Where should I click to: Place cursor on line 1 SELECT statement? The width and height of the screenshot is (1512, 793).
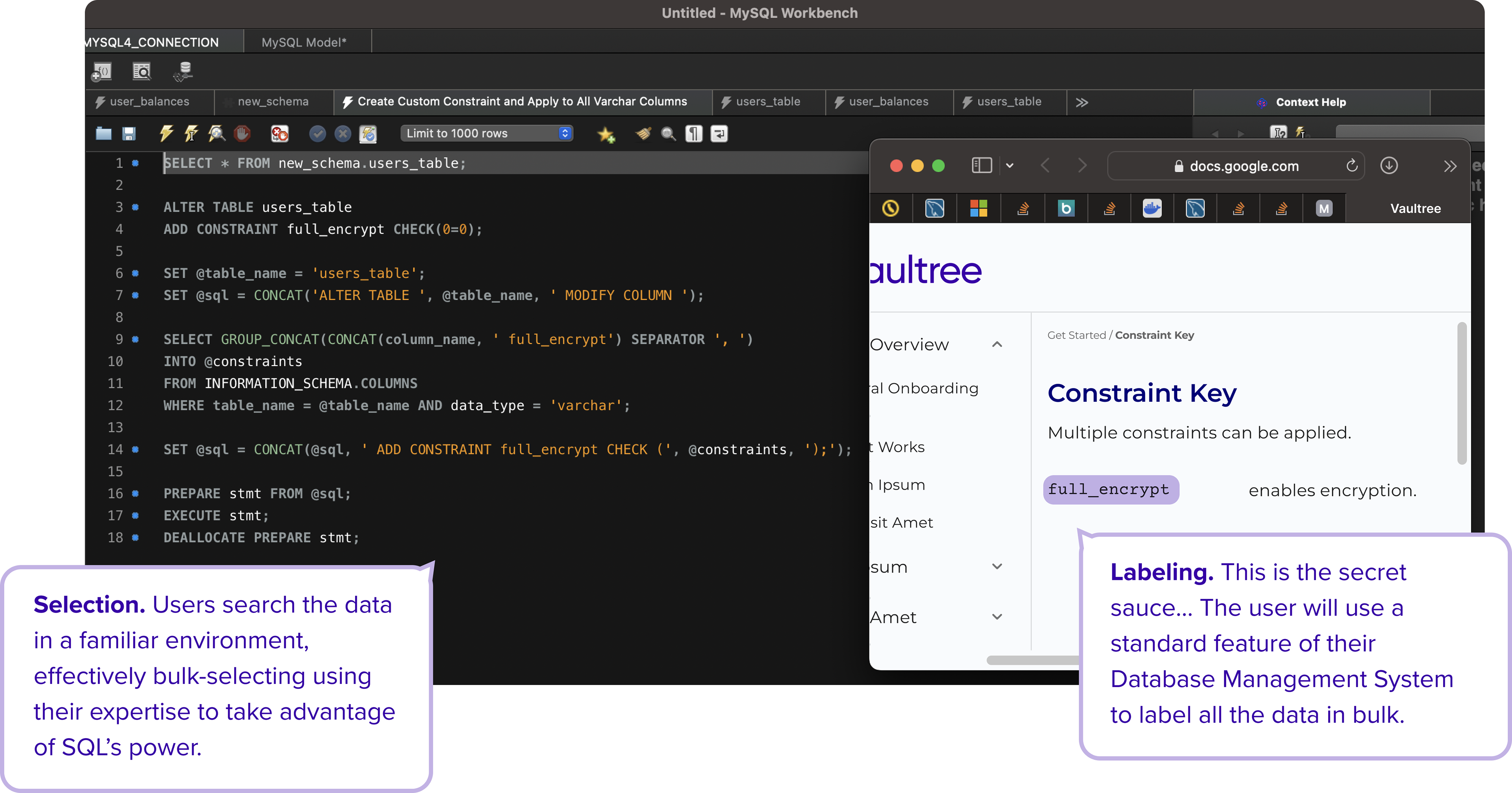point(315,163)
